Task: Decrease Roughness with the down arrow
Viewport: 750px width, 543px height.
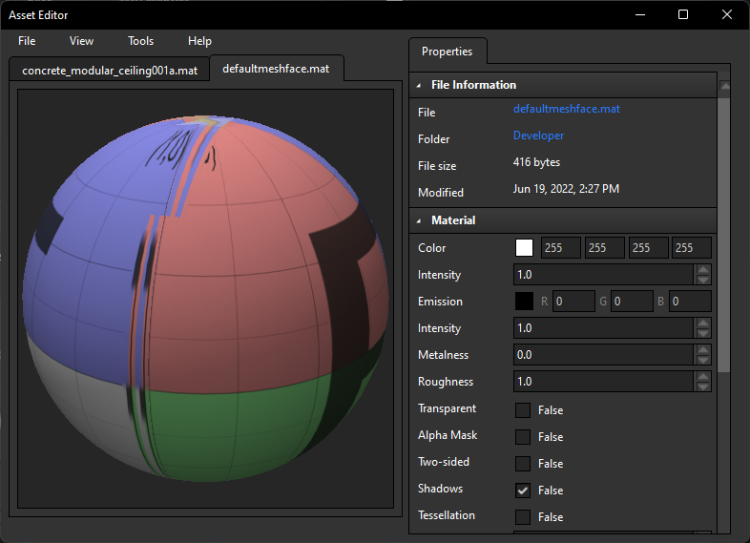Action: [703, 386]
